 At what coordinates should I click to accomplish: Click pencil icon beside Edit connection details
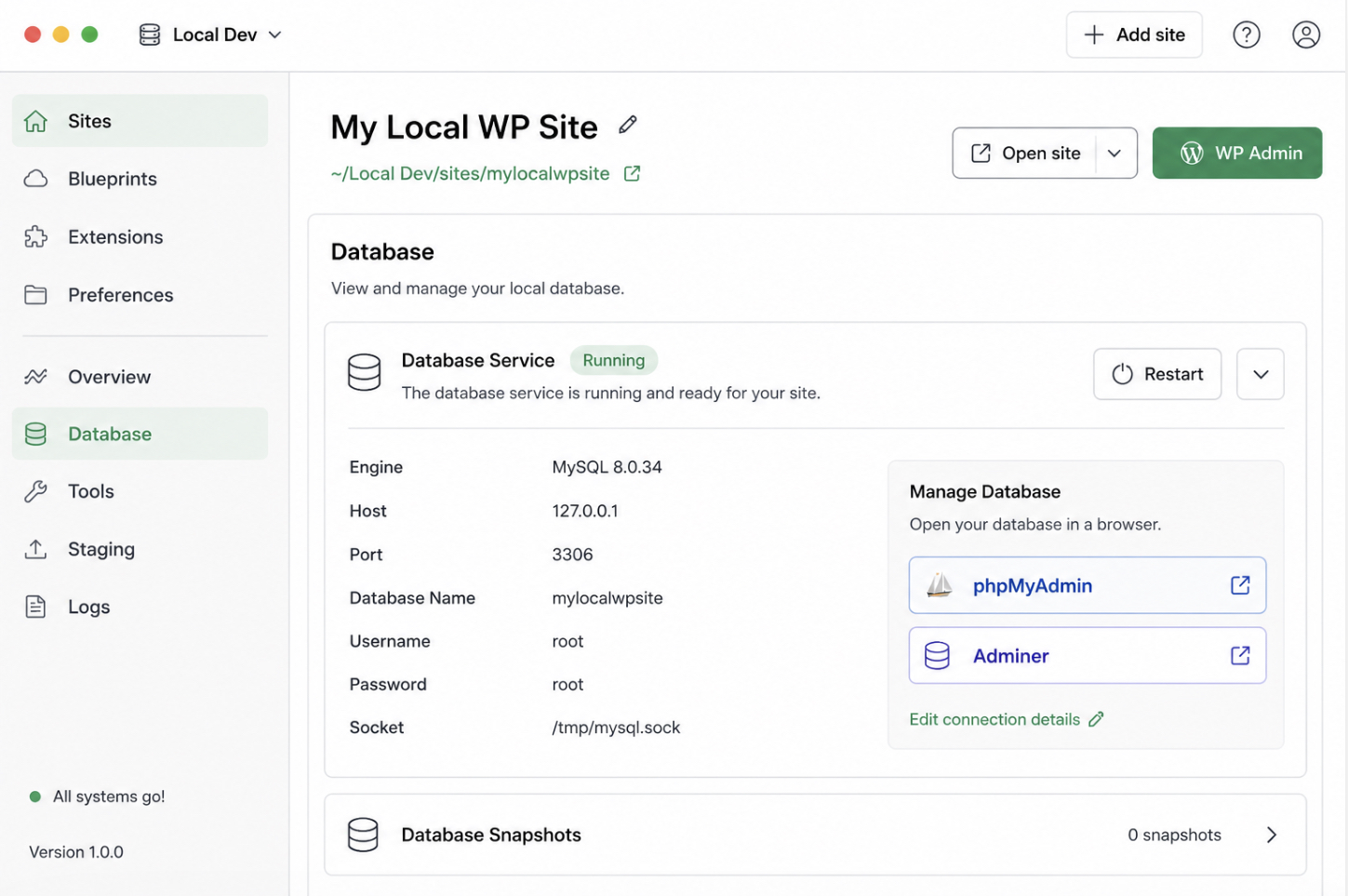point(1096,719)
